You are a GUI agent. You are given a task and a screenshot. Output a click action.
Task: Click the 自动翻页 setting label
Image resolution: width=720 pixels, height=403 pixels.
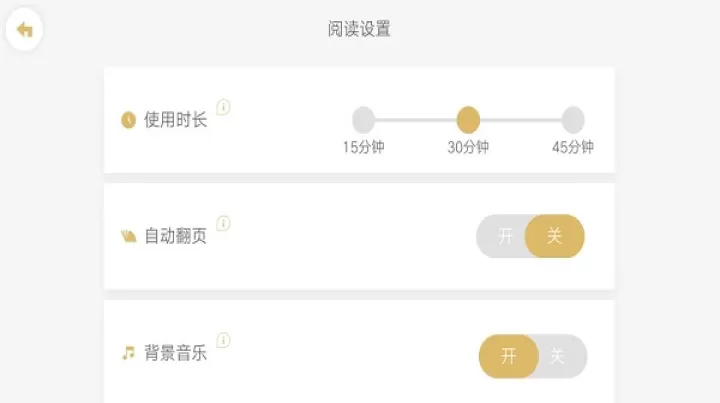(x=176, y=237)
